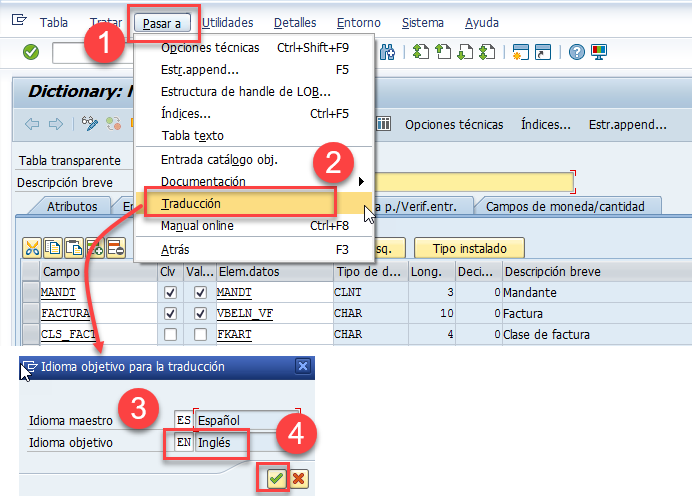Toggle Clv checkbox for FACTURA row
Image resolution: width=692 pixels, height=496 pixels.
[170, 313]
